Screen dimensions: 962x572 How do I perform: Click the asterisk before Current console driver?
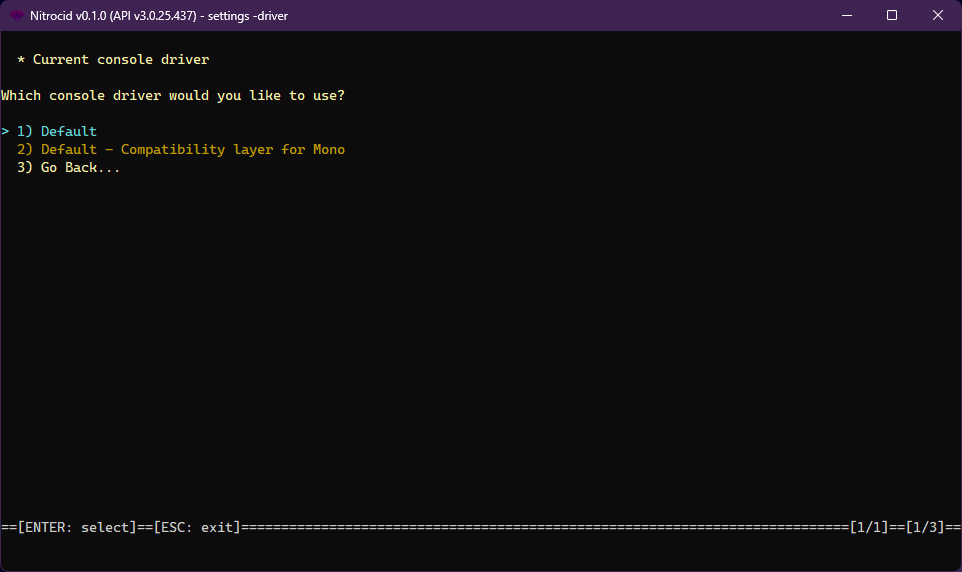point(21,60)
